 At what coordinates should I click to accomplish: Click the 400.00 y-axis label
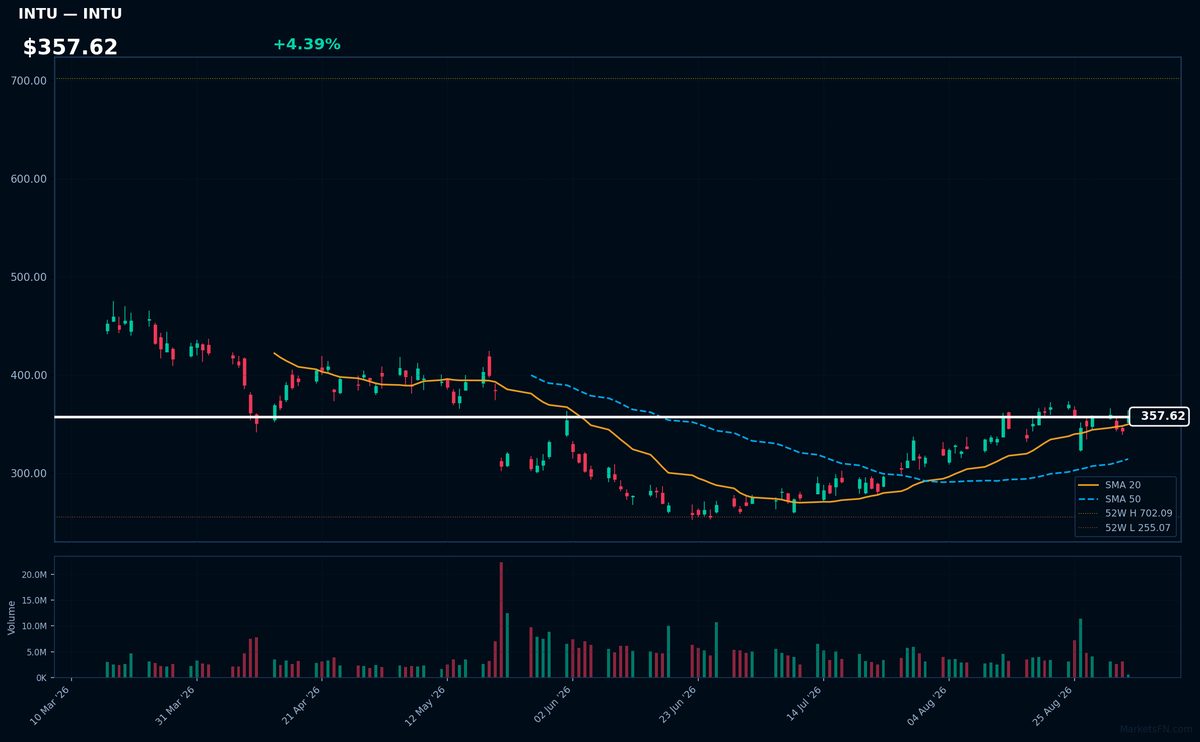[28, 375]
